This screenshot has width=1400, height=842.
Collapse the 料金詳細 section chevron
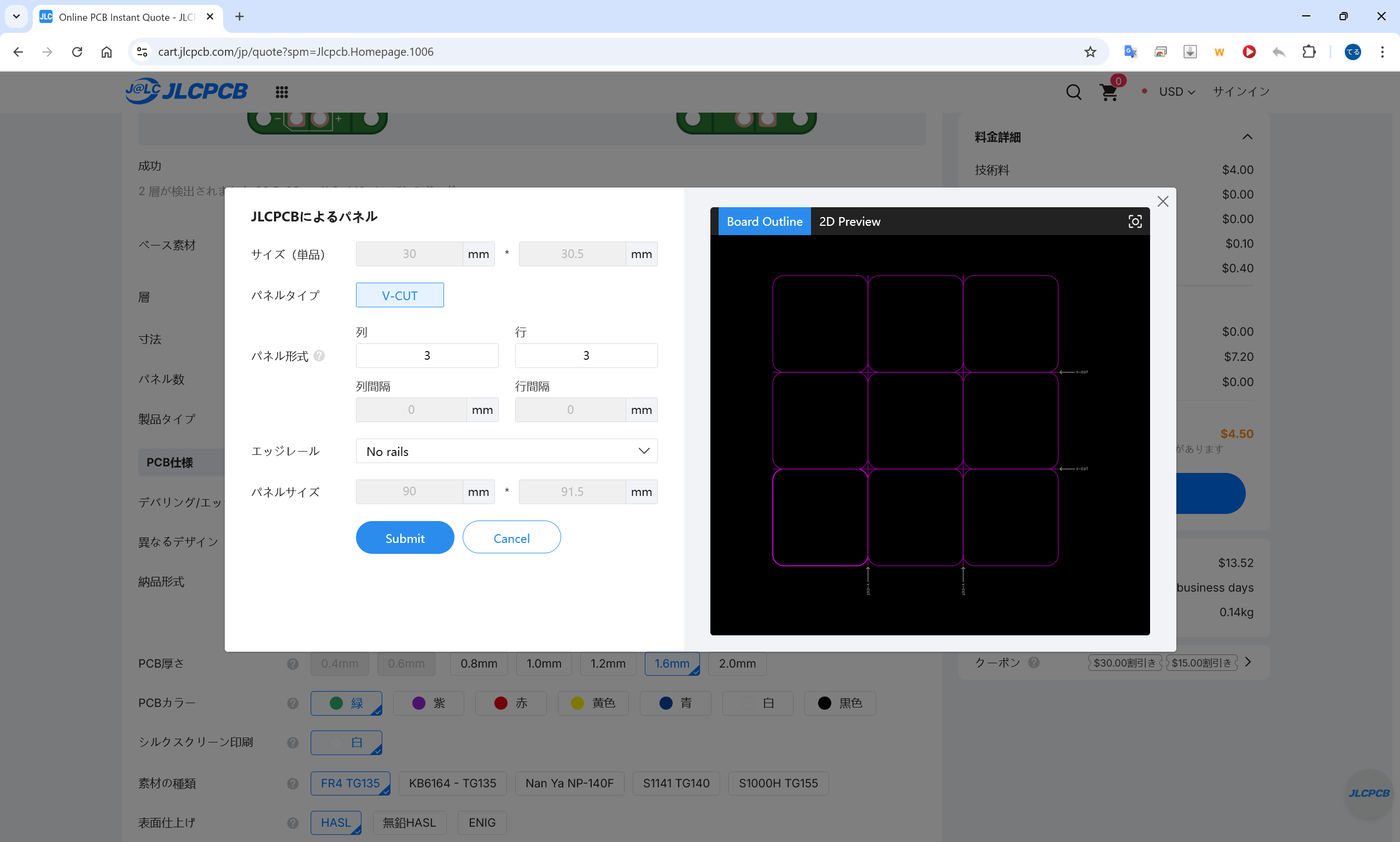1247,137
